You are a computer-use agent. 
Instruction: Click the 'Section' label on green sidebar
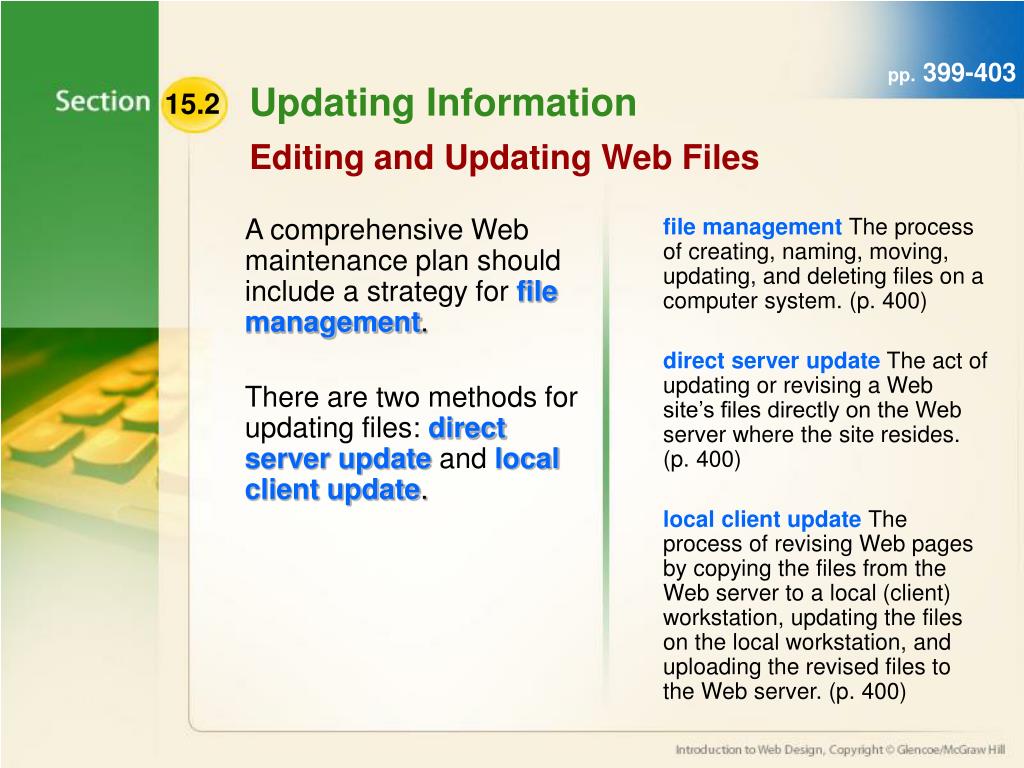click(103, 101)
